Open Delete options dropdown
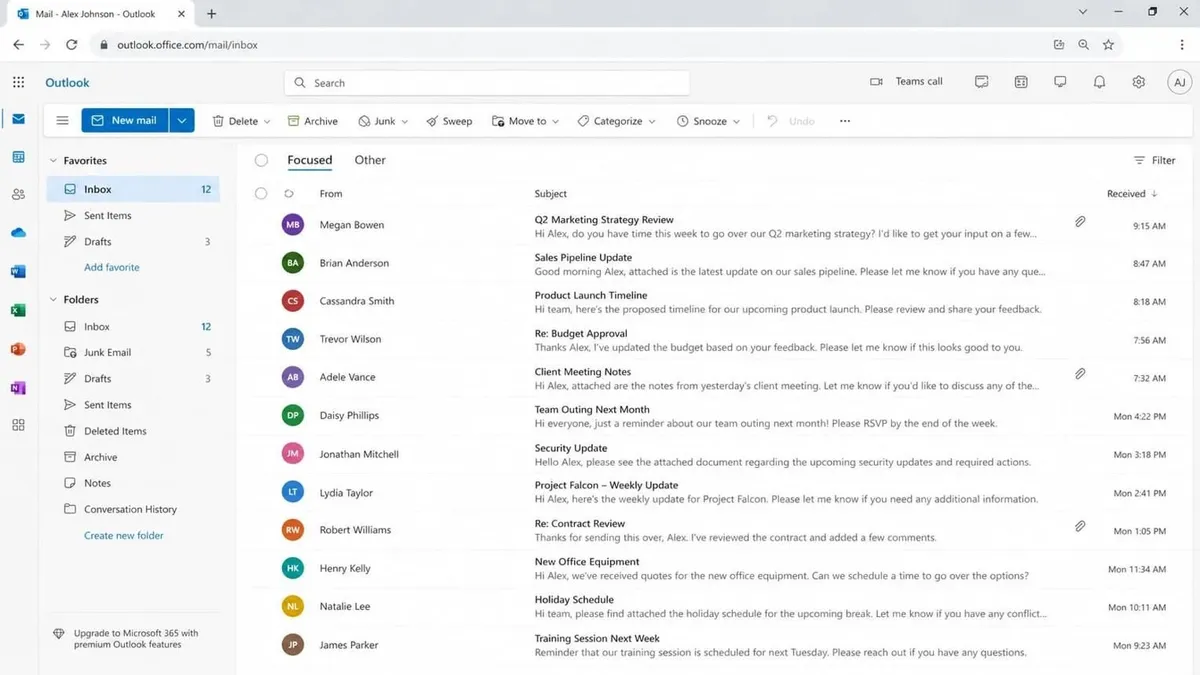Image resolution: width=1200 pixels, height=675 pixels. click(x=267, y=122)
